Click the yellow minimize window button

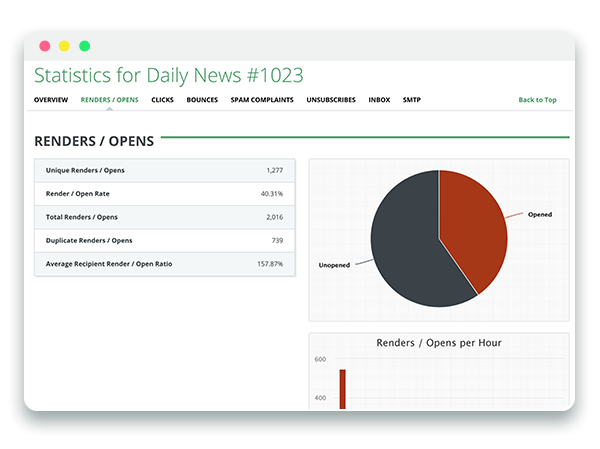(64, 46)
